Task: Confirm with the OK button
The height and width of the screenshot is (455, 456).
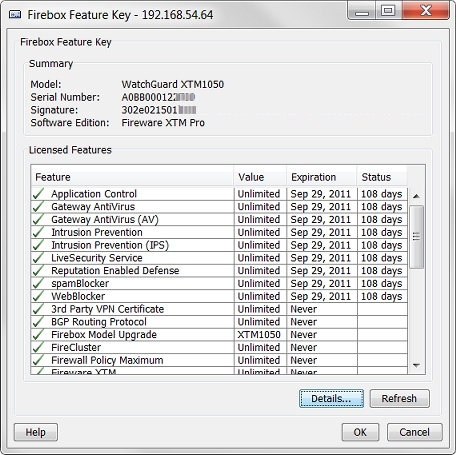Action: (360, 432)
